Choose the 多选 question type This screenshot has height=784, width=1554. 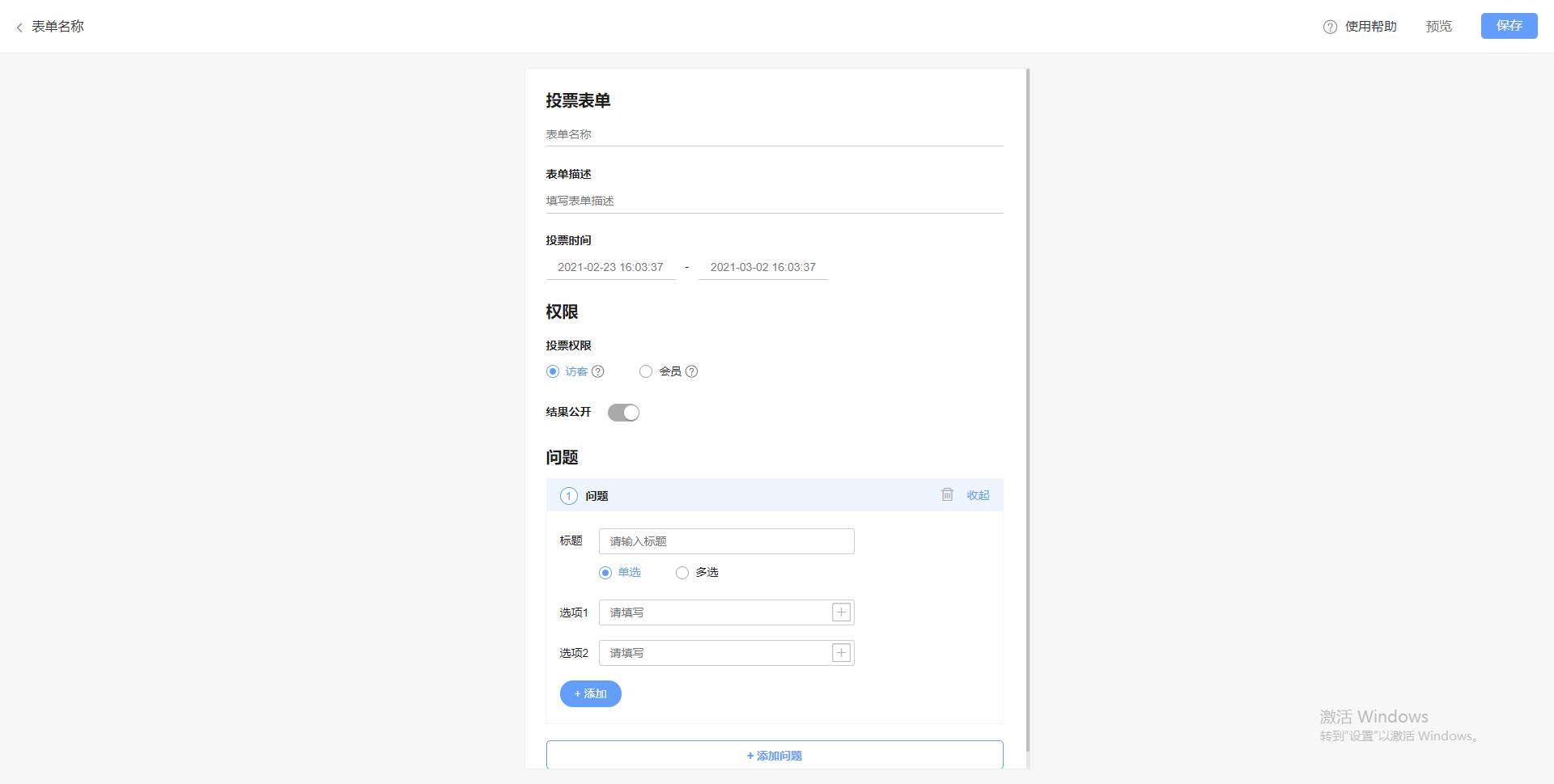(x=682, y=573)
